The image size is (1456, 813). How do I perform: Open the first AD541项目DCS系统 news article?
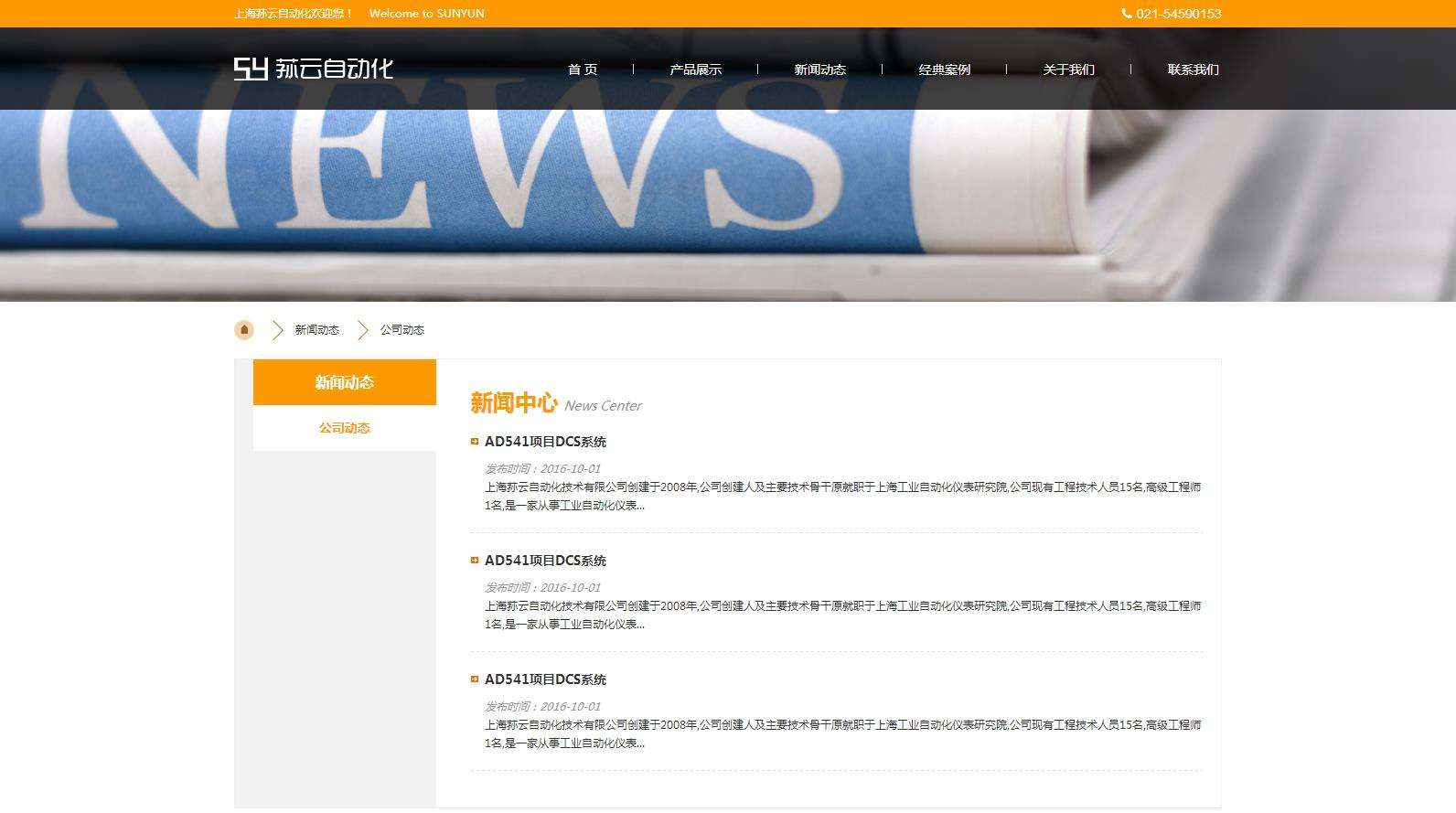[545, 442]
